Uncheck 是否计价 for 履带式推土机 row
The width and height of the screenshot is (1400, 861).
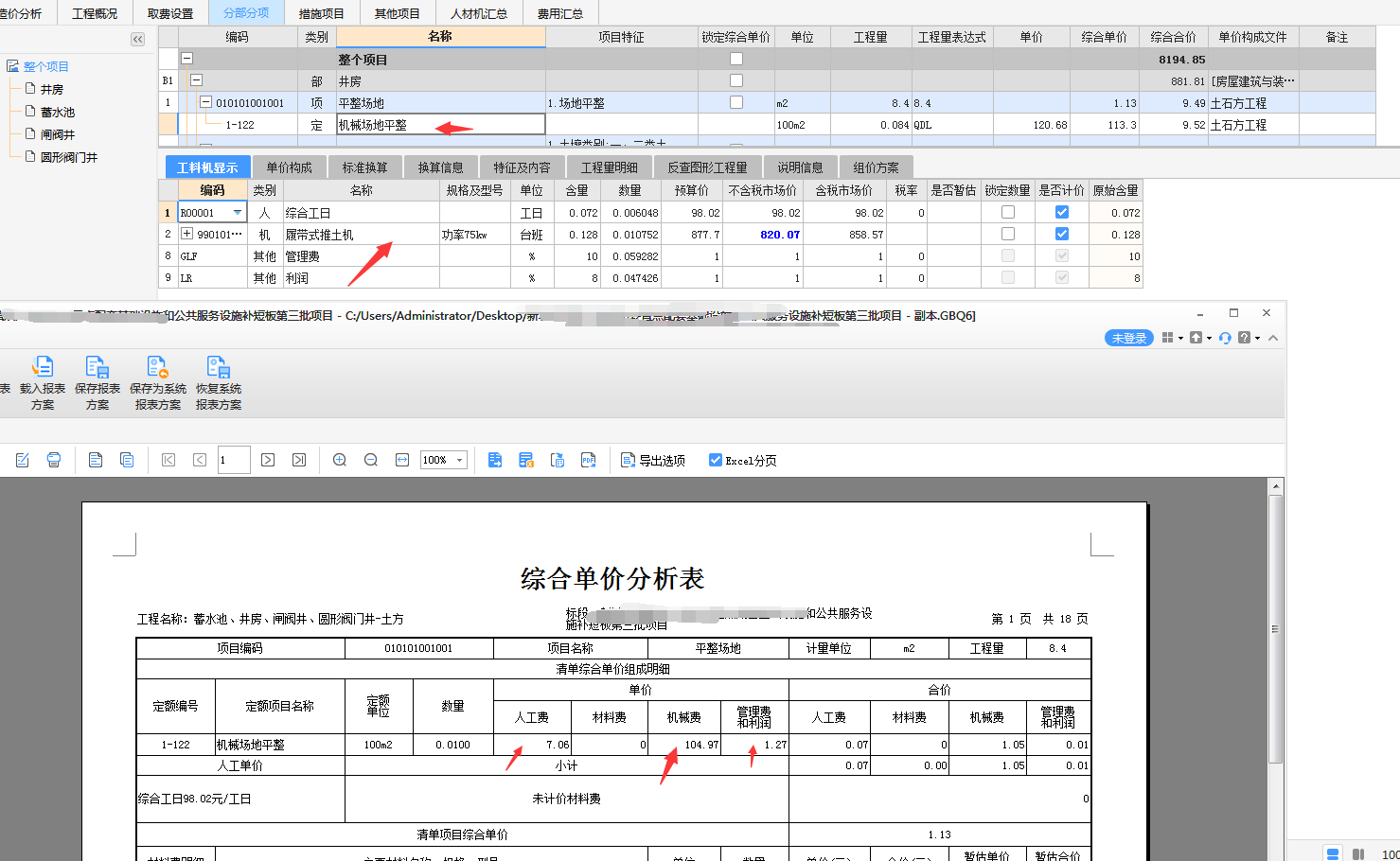click(x=1062, y=234)
